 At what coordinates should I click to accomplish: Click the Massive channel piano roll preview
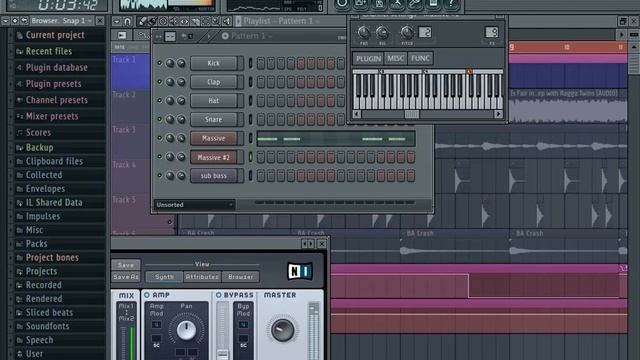336,138
